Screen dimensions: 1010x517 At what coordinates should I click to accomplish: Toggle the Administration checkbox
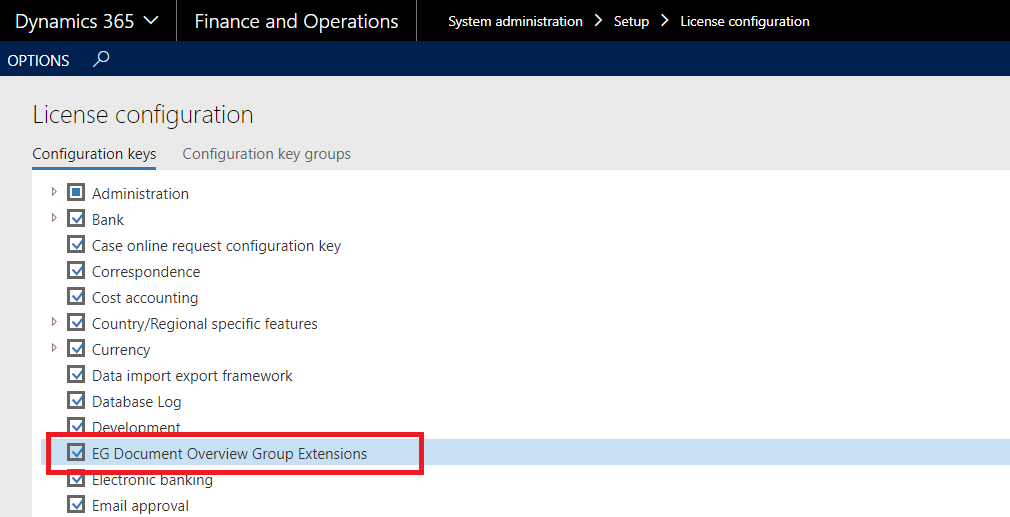coord(76,193)
